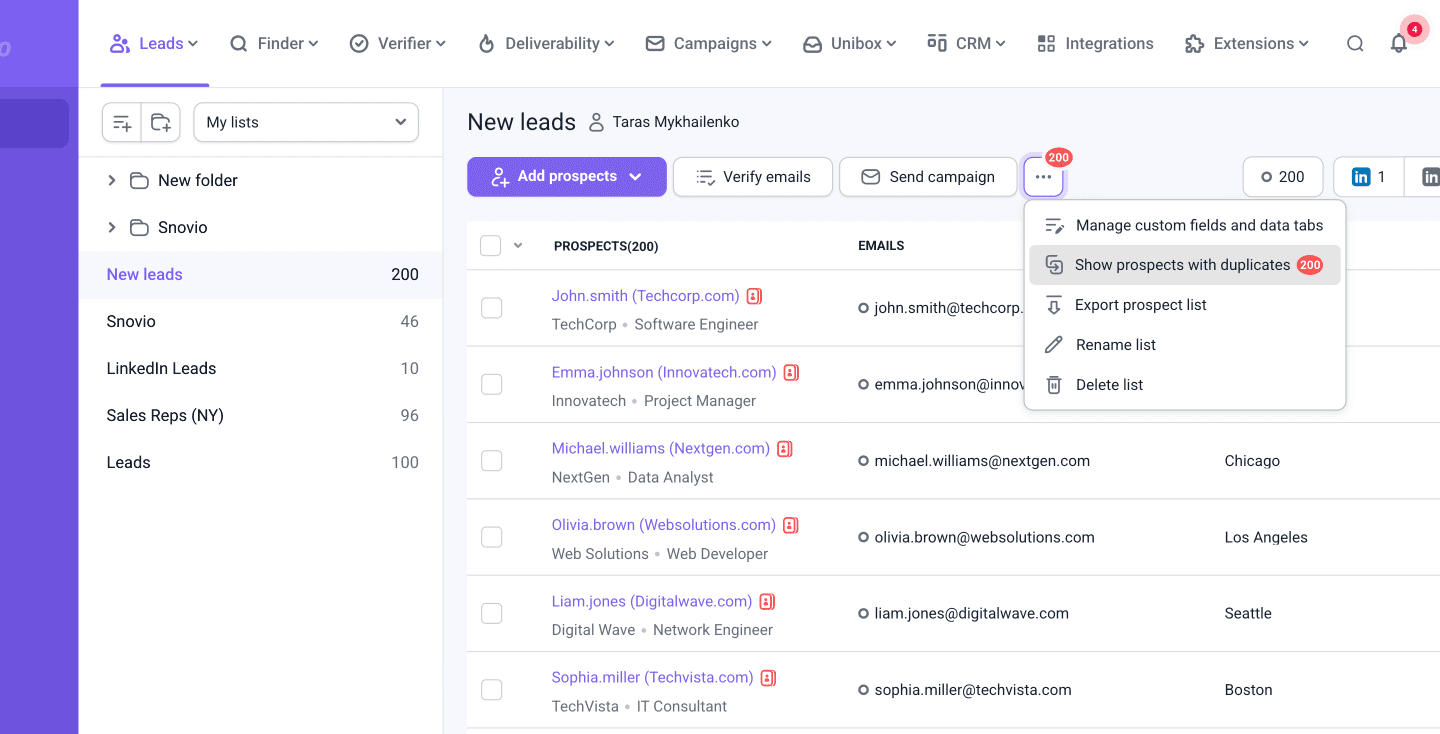Expand the Snovio folder

(112, 227)
